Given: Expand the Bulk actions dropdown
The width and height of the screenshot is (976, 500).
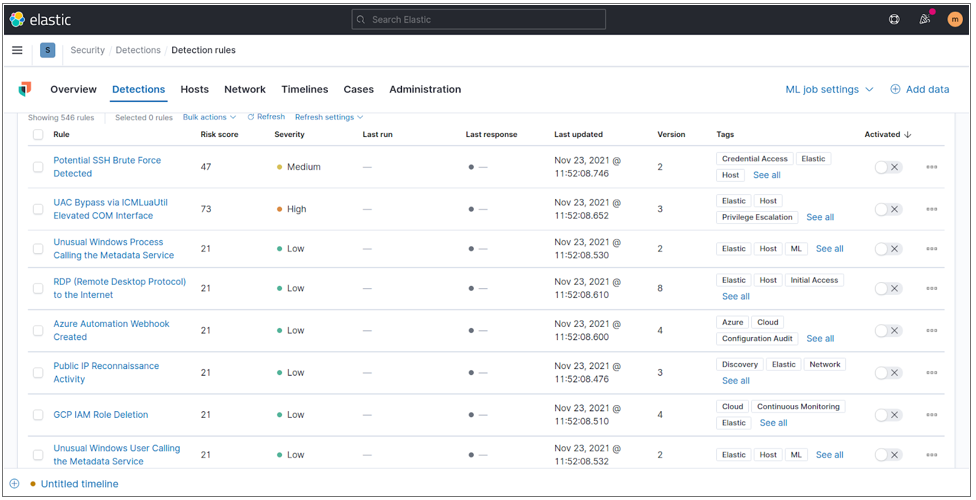Looking at the screenshot, I should 209,117.
